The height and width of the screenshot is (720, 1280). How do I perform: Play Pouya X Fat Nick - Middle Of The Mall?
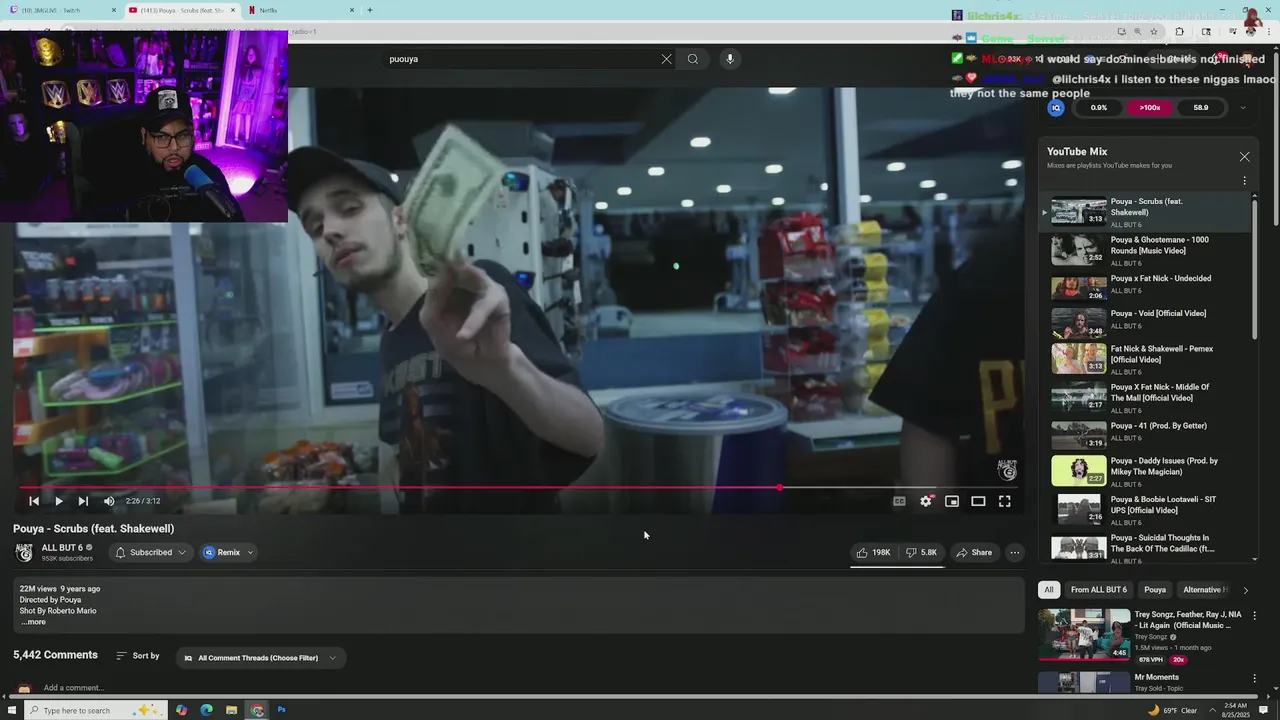(x=1145, y=398)
